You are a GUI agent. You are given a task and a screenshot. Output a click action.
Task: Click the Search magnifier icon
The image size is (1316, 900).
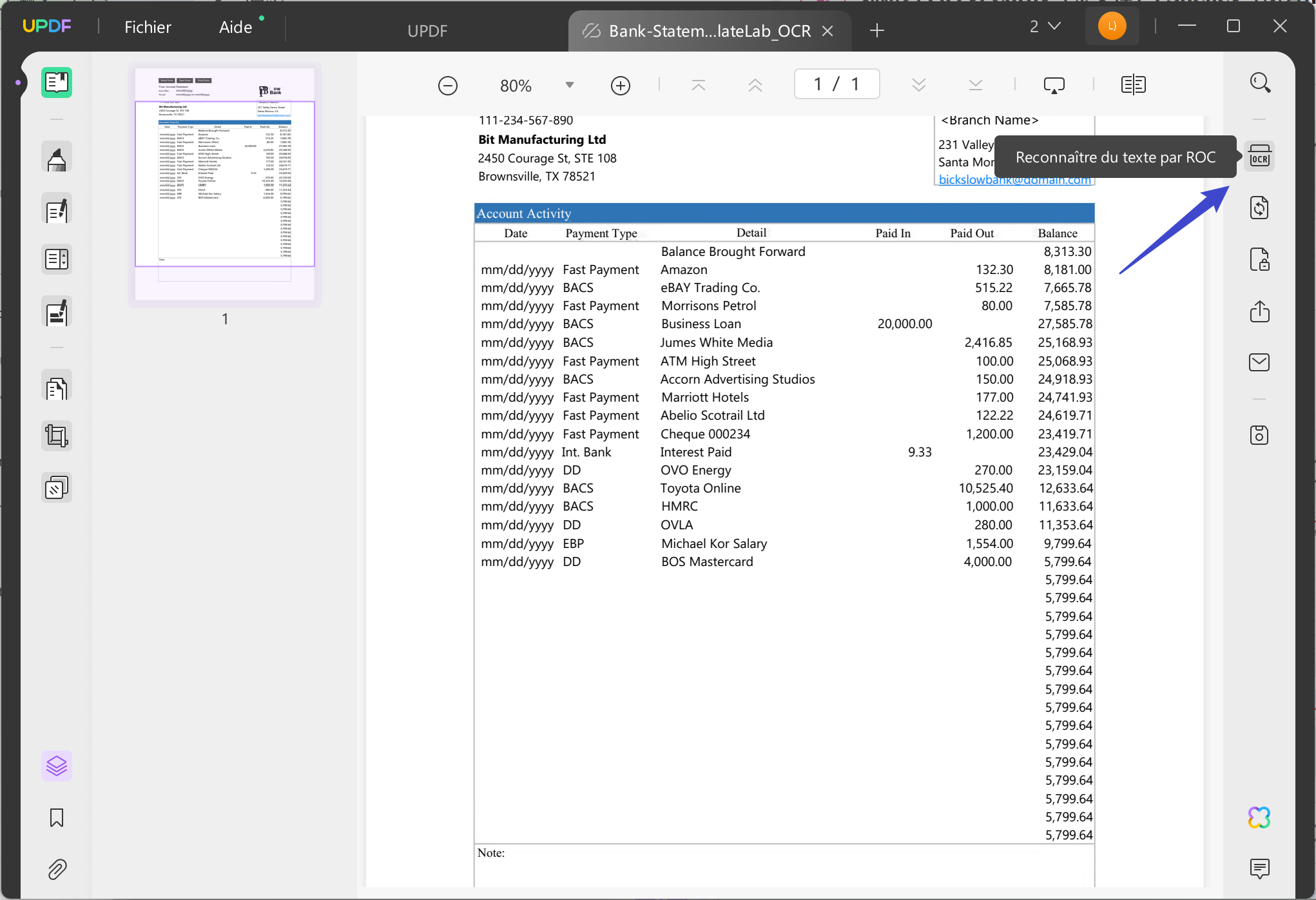[x=1260, y=83]
